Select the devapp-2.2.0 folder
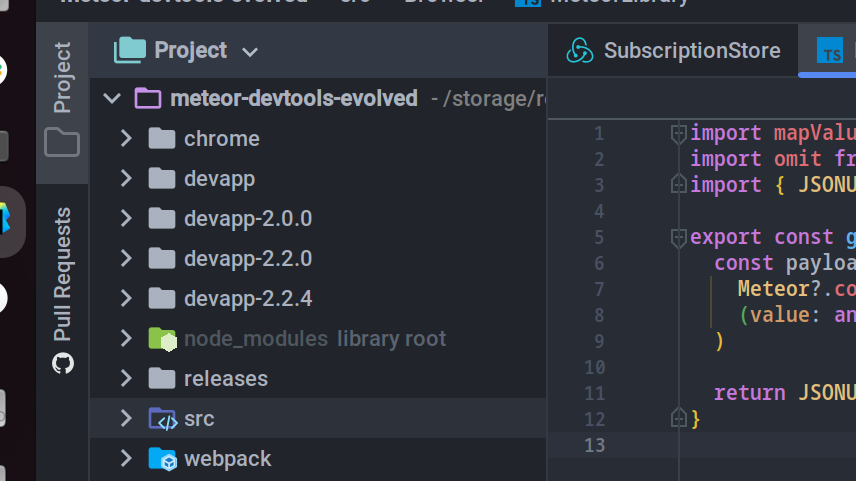The image size is (856, 481). (x=248, y=259)
